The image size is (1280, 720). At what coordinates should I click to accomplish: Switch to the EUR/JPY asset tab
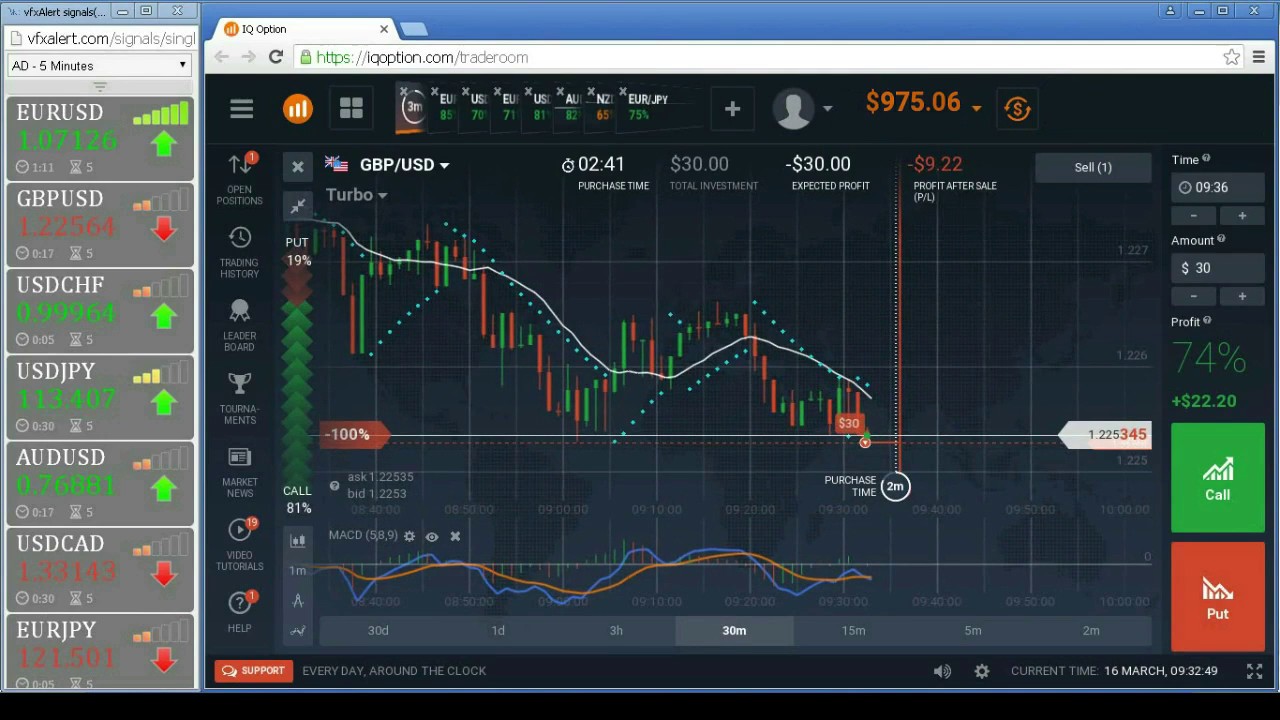tap(648, 106)
